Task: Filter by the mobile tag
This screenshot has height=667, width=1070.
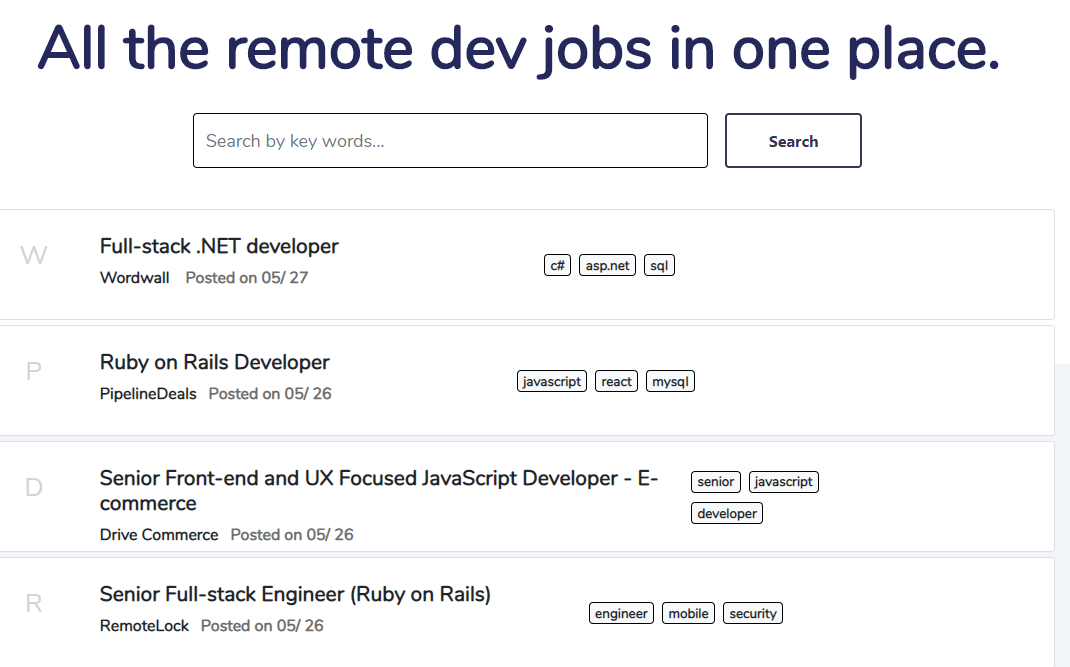Action: pyautogui.click(x=689, y=613)
